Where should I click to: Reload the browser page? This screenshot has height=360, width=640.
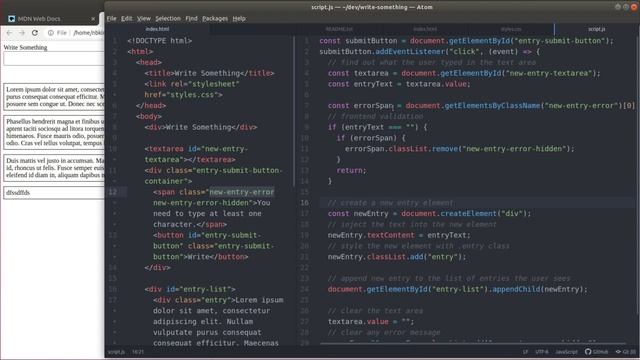(x=35, y=33)
